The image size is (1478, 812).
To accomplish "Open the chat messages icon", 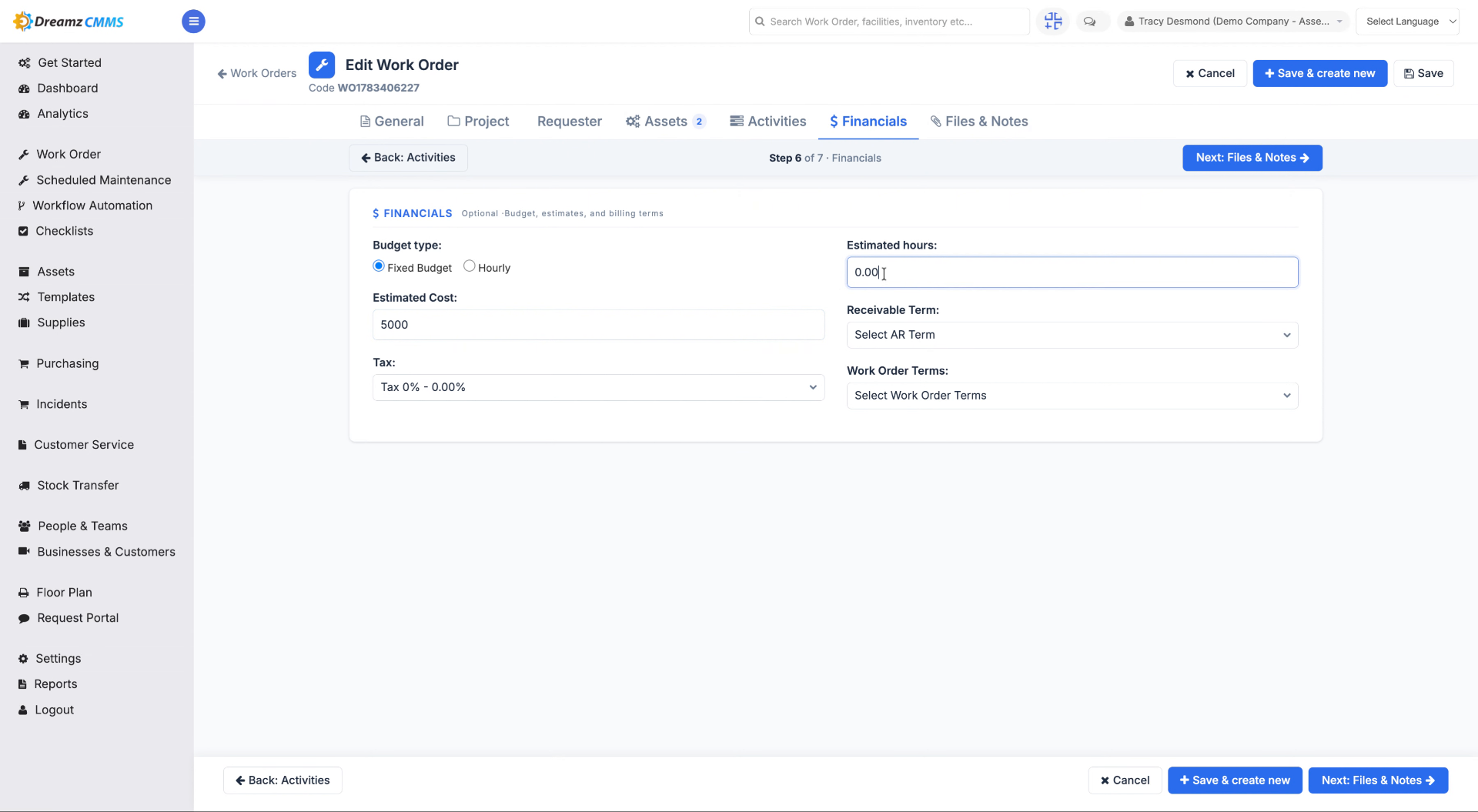I will [1089, 22].
